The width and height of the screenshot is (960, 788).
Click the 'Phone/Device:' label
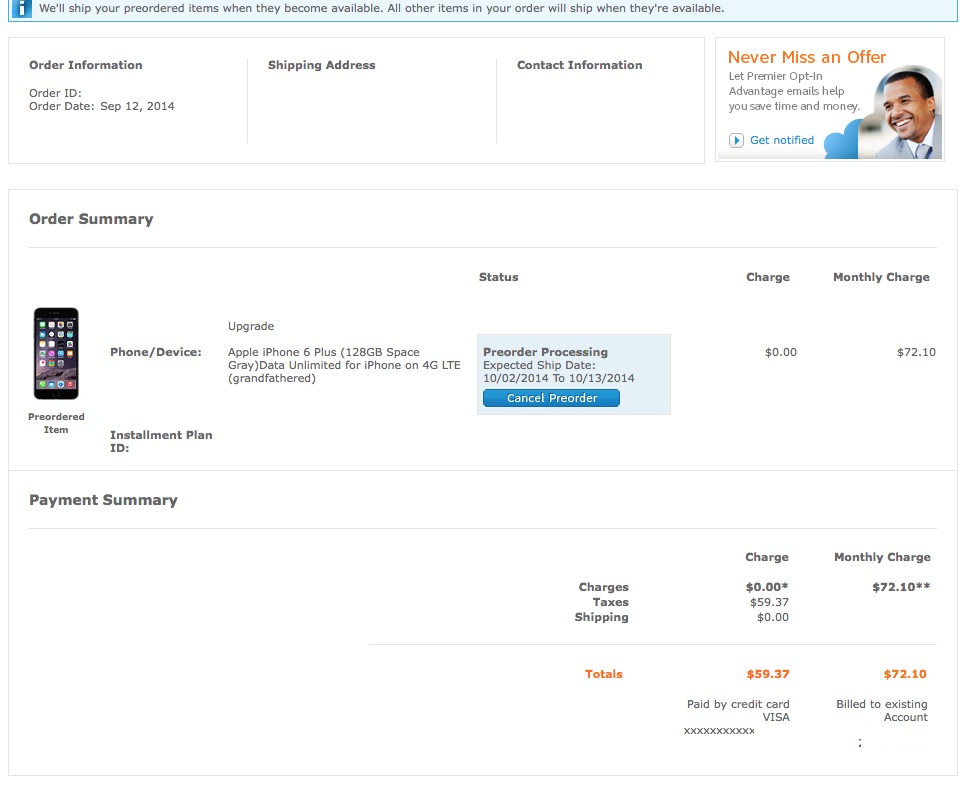(x=156, y=352)
